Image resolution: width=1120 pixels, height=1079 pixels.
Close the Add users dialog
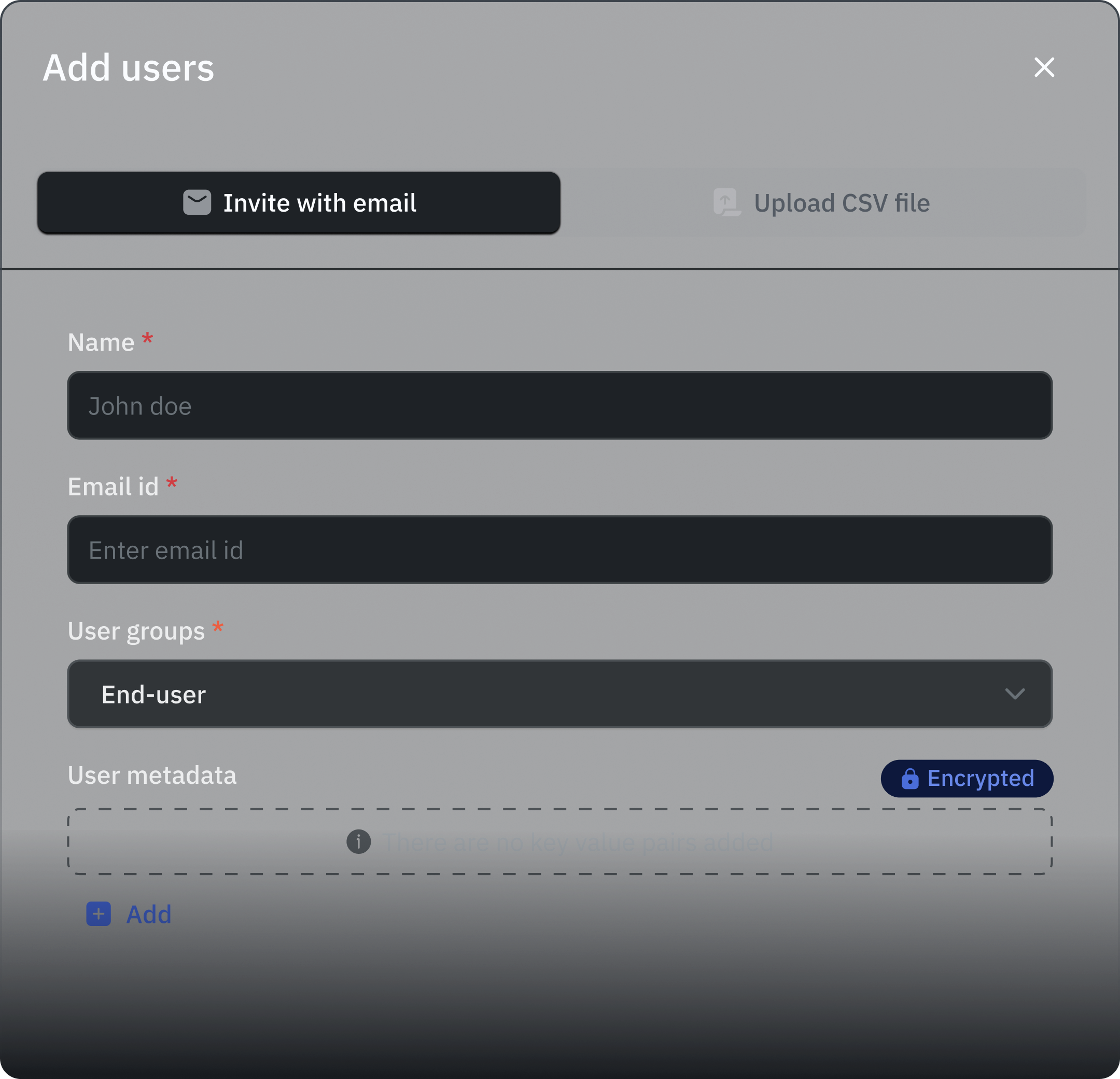[1044, 67]
